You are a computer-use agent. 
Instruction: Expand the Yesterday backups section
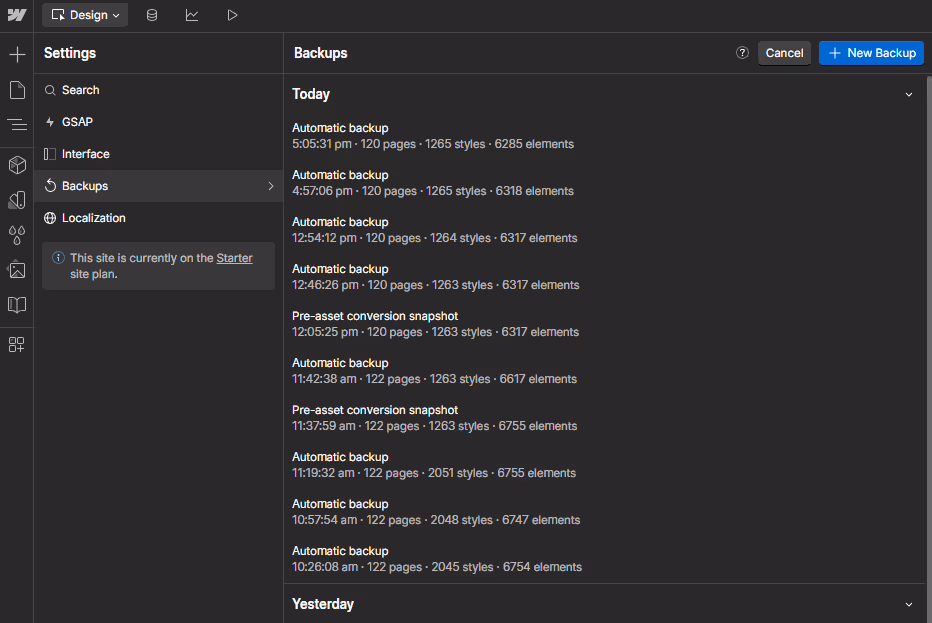pos(908,604)
